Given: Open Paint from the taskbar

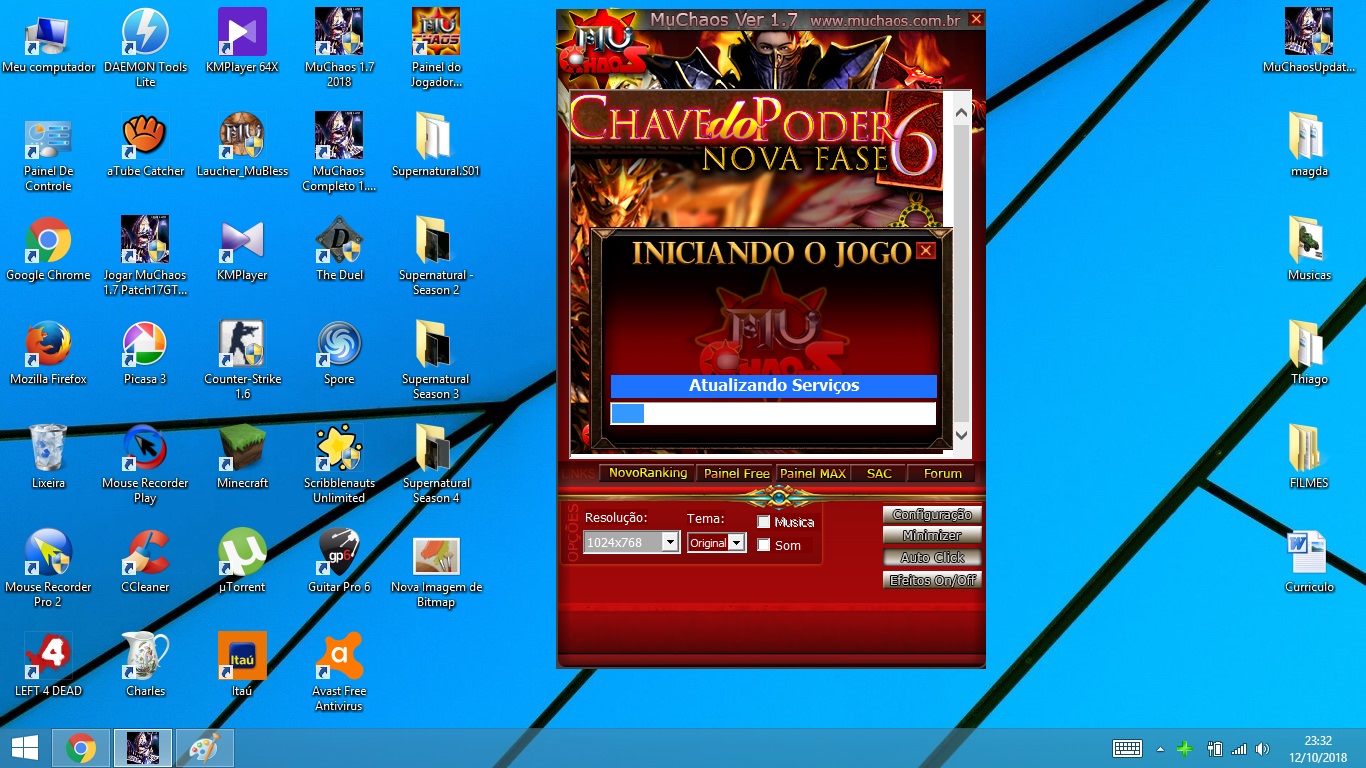Looking at the screenshot, I should coord(204,748).
